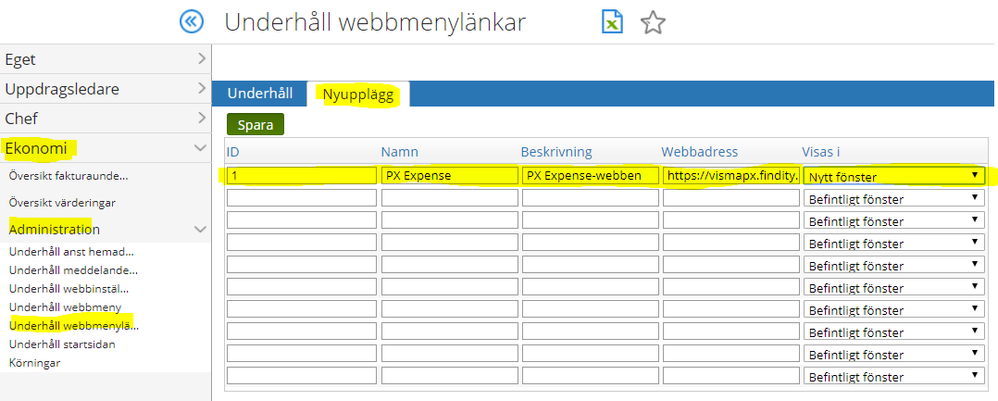Expand the Uppdragsledare menu section
This screenshot has width=998, height=401.
104,89
